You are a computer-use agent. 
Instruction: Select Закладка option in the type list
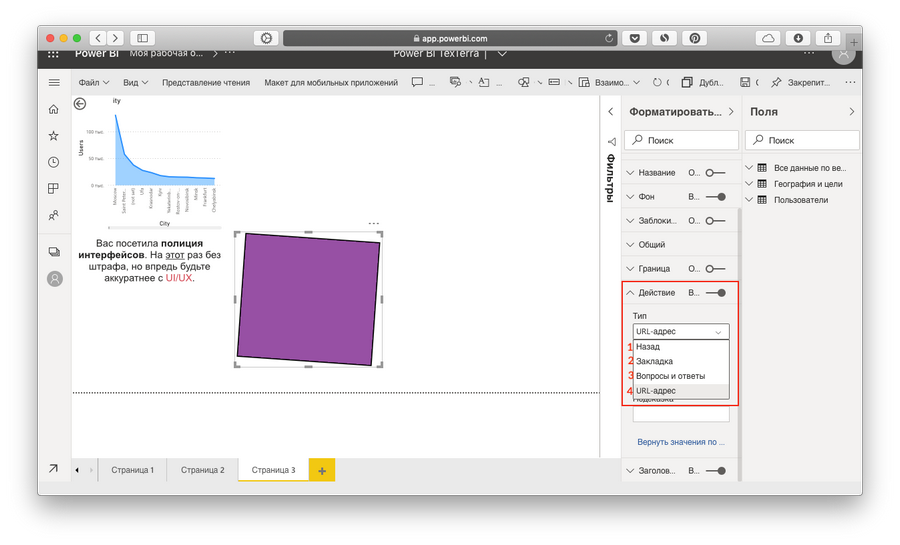coord(655,361)
